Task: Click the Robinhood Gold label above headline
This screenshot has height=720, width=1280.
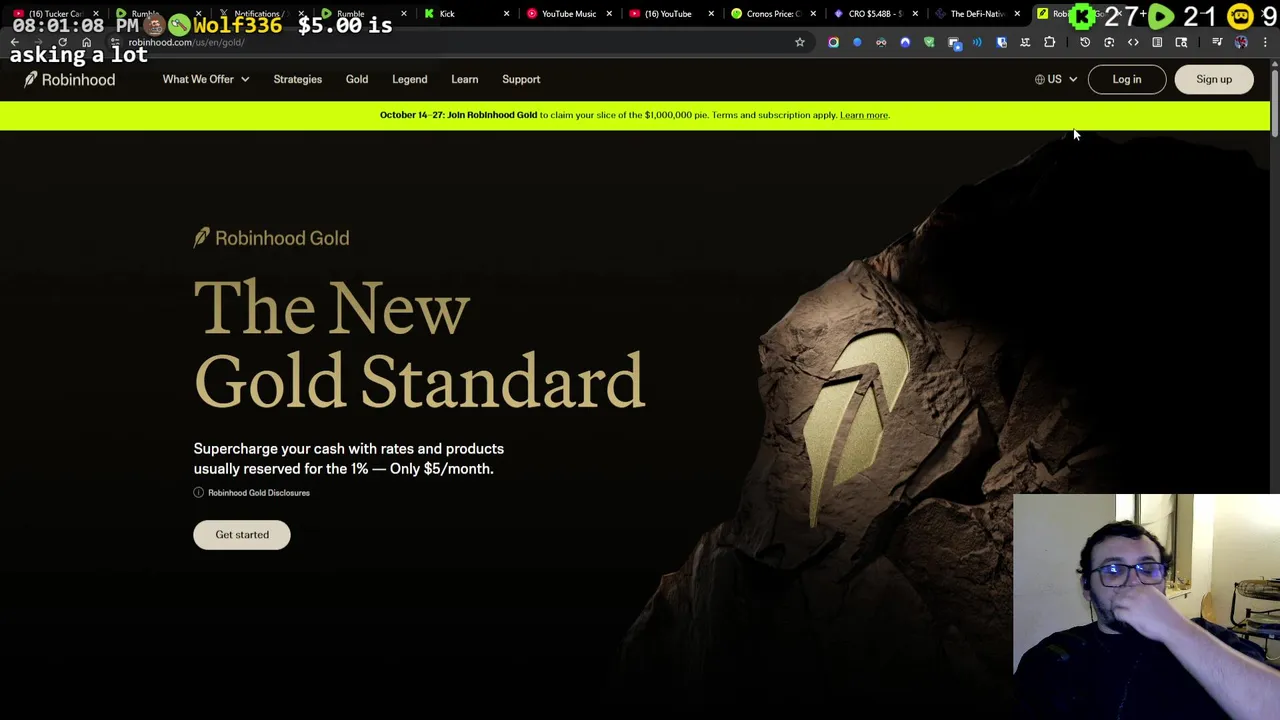Action: (x=271, y=238)
